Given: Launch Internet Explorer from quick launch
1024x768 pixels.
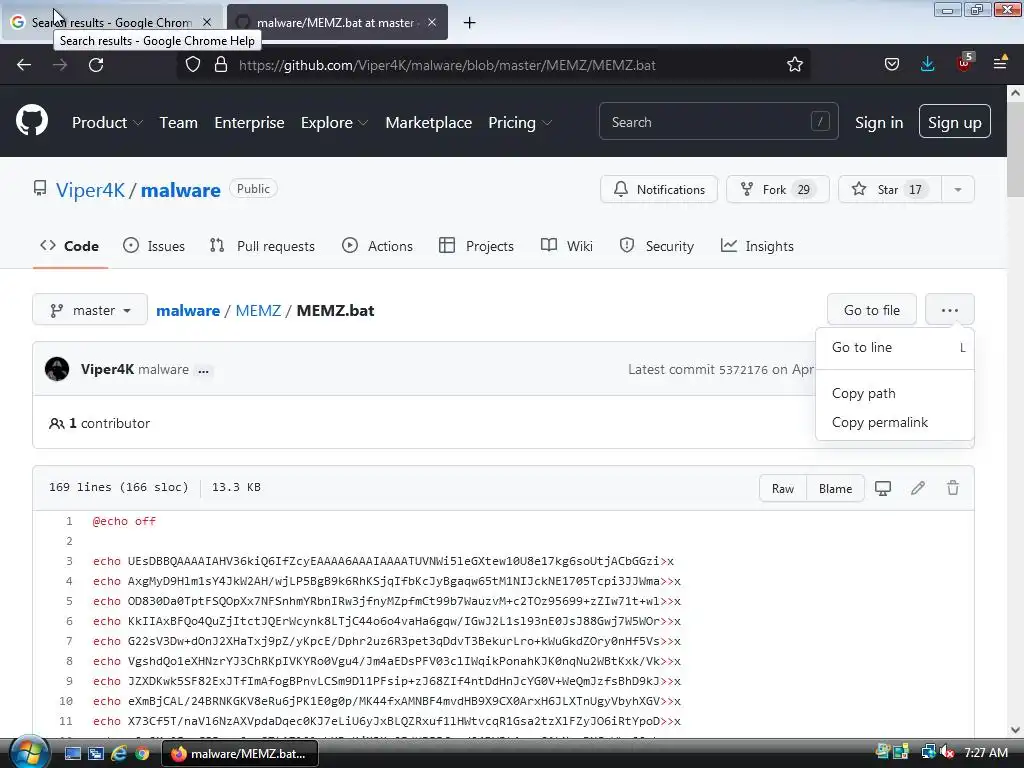Looking at the screenshot, I should click(118, 754).
